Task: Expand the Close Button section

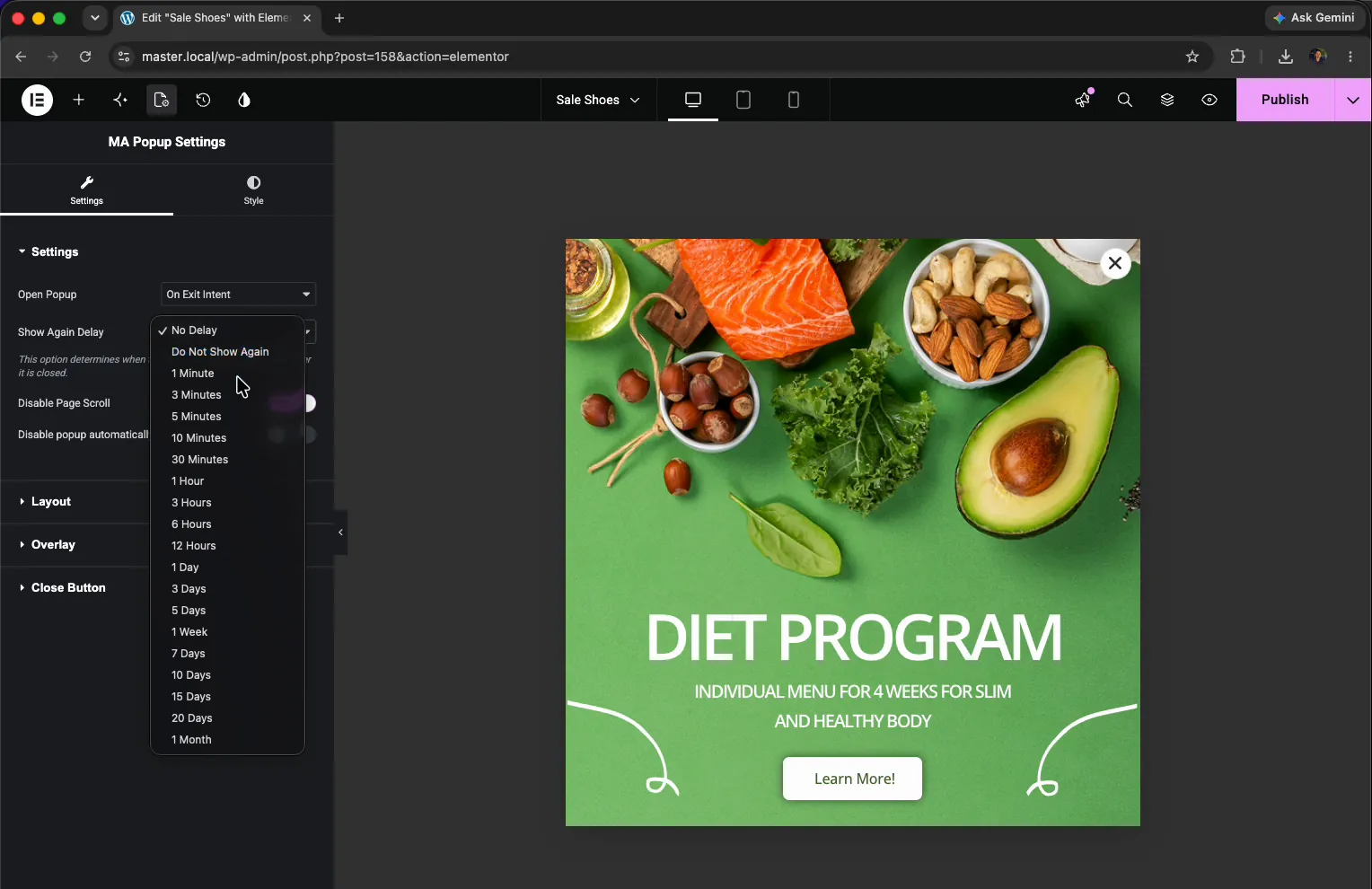Action: pos(68,588)
